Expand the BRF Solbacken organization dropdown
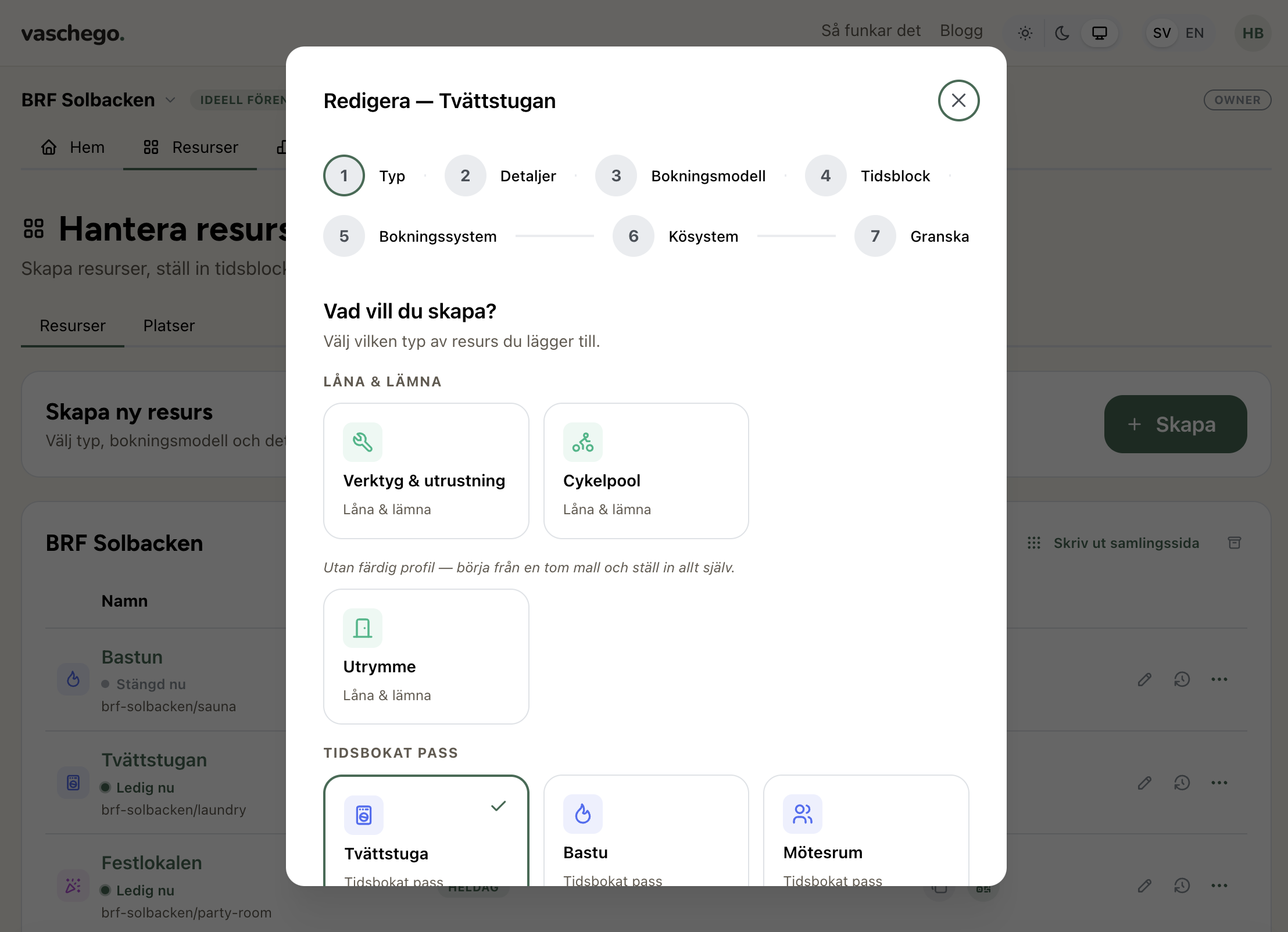 (99, 100)
